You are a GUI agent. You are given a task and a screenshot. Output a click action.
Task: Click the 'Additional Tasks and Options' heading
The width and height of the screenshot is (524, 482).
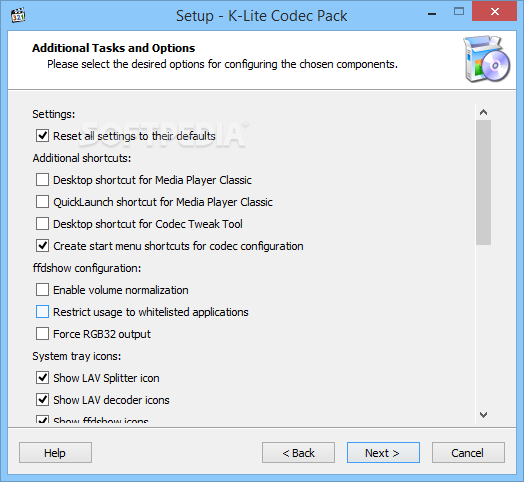pos(114,48)
